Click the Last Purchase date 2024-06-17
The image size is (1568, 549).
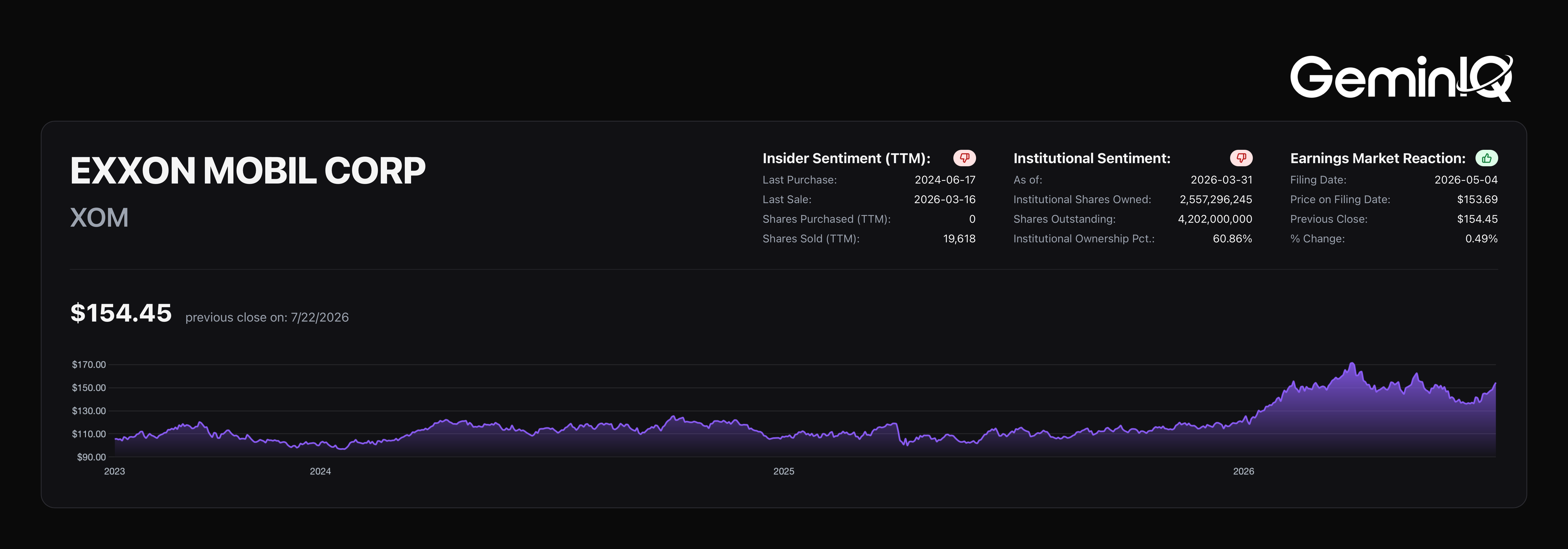click(x=945, y=180)
